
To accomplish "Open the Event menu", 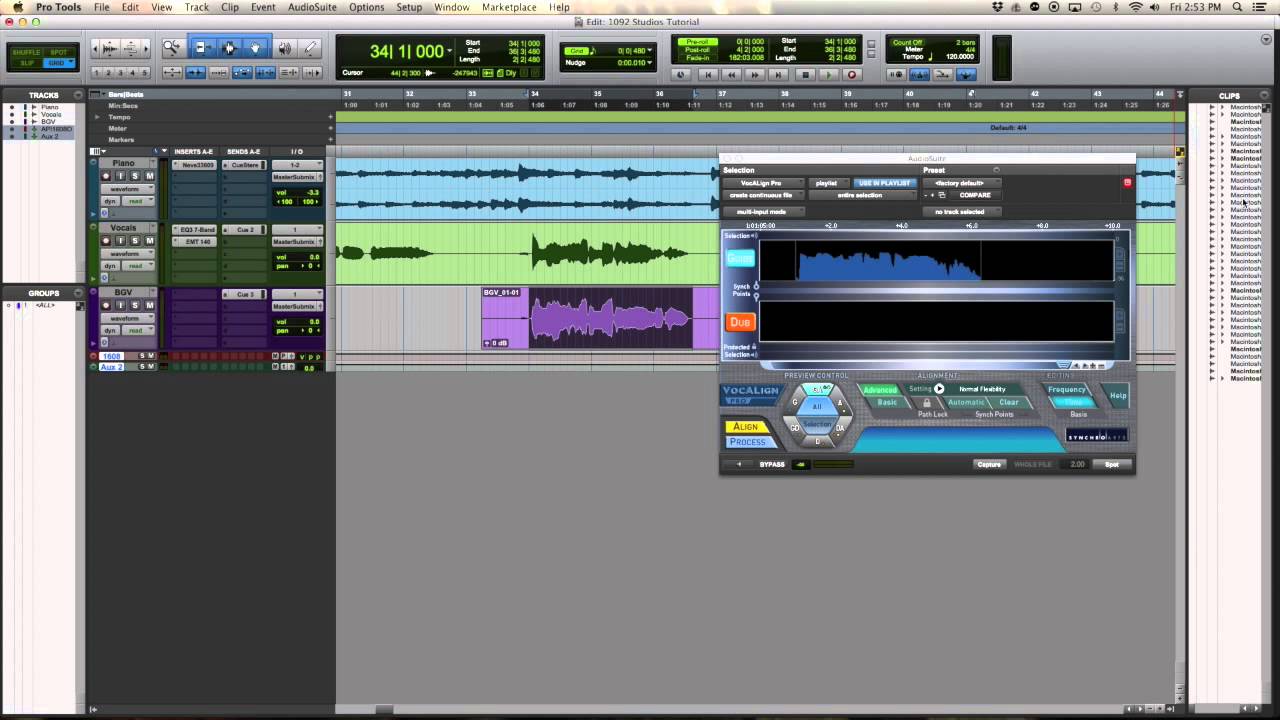I will point(263,7).
